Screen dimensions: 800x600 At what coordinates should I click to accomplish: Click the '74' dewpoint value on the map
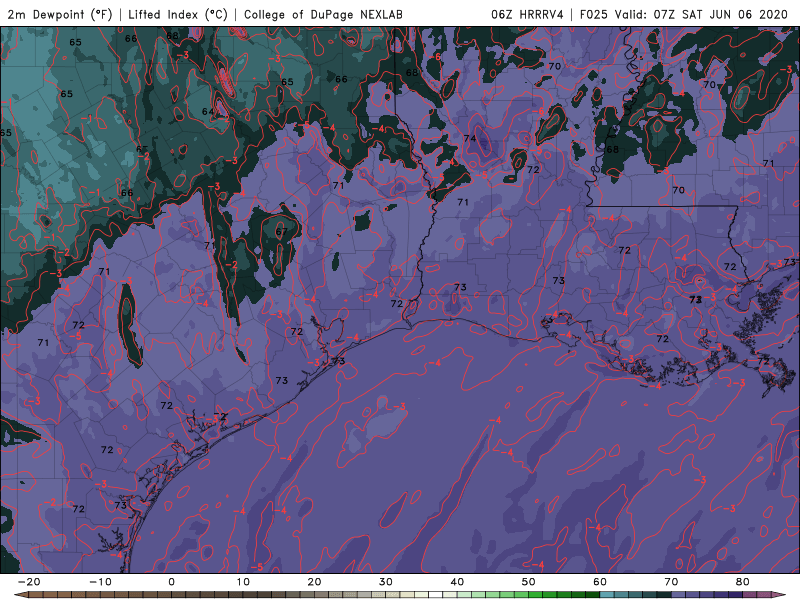(470, 138)
